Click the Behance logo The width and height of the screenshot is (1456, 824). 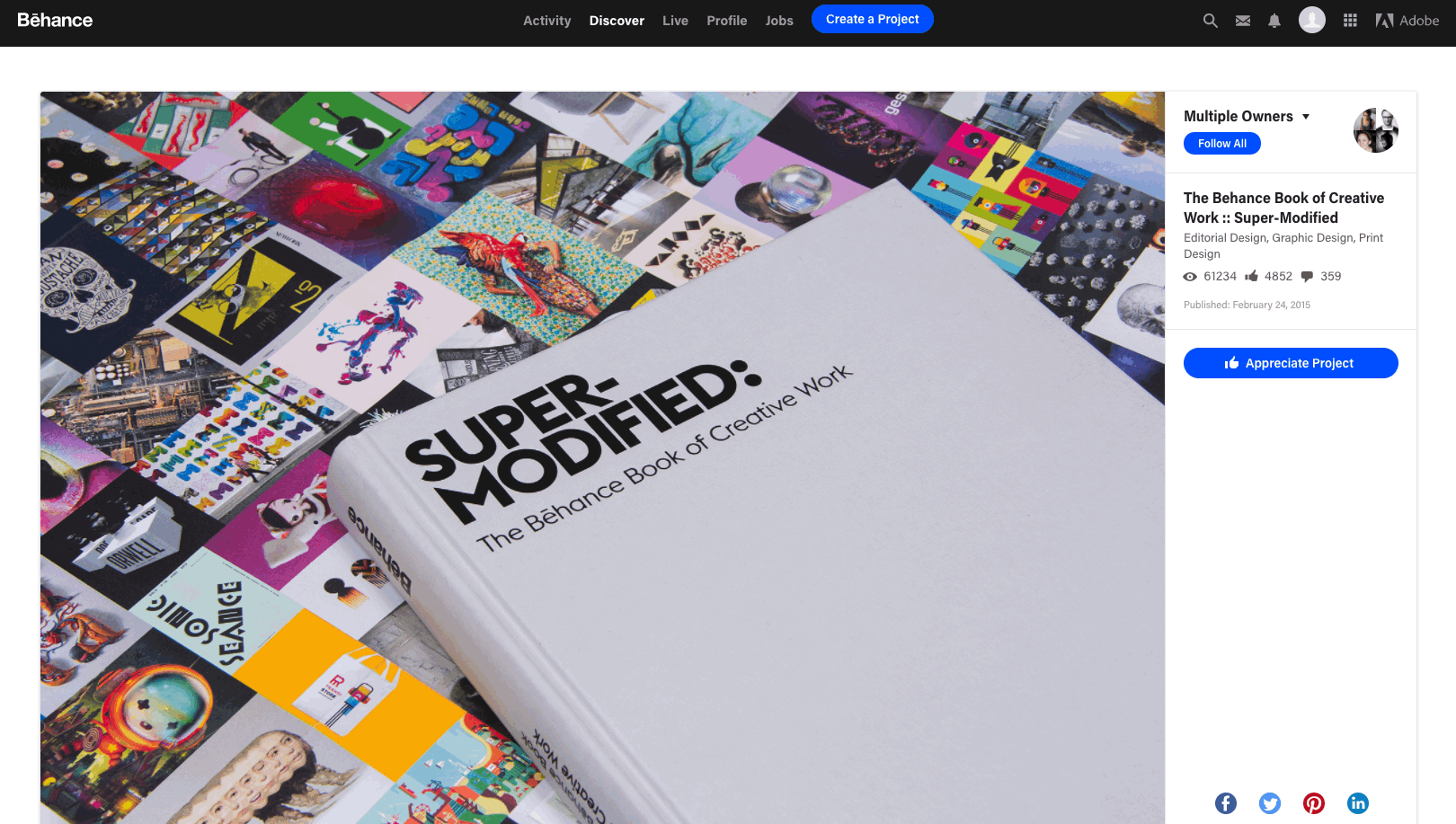point(55,20)
